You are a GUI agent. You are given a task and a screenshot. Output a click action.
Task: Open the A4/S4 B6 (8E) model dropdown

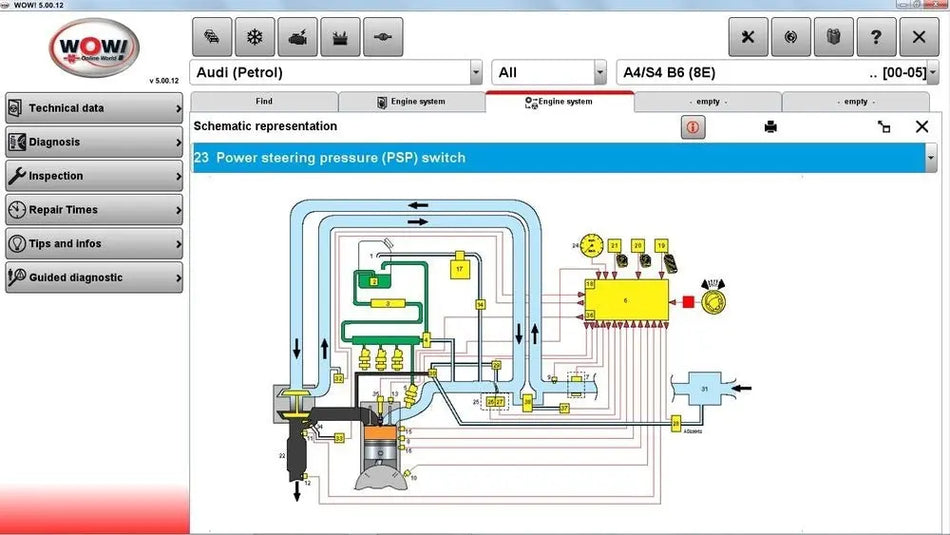(932, 72)
